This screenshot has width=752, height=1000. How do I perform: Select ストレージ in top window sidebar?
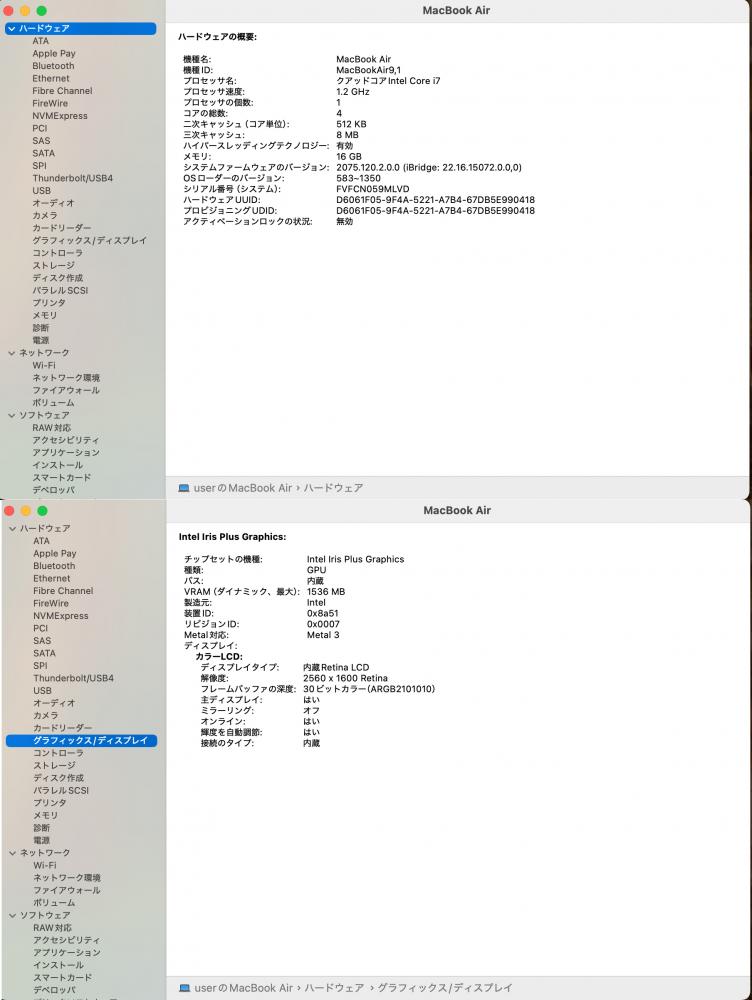point(54,265)
